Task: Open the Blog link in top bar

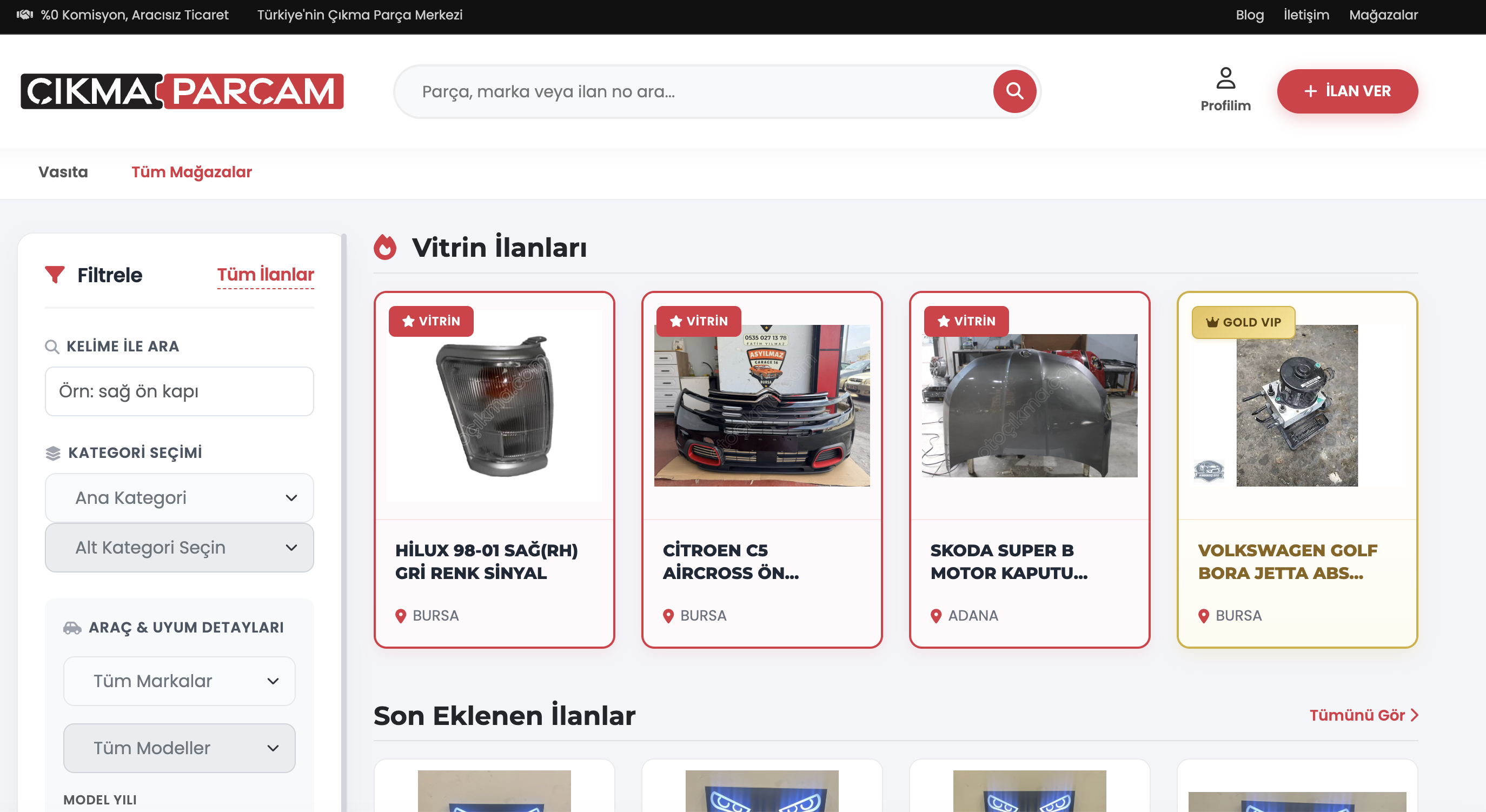Action: tap(1250, 15)
